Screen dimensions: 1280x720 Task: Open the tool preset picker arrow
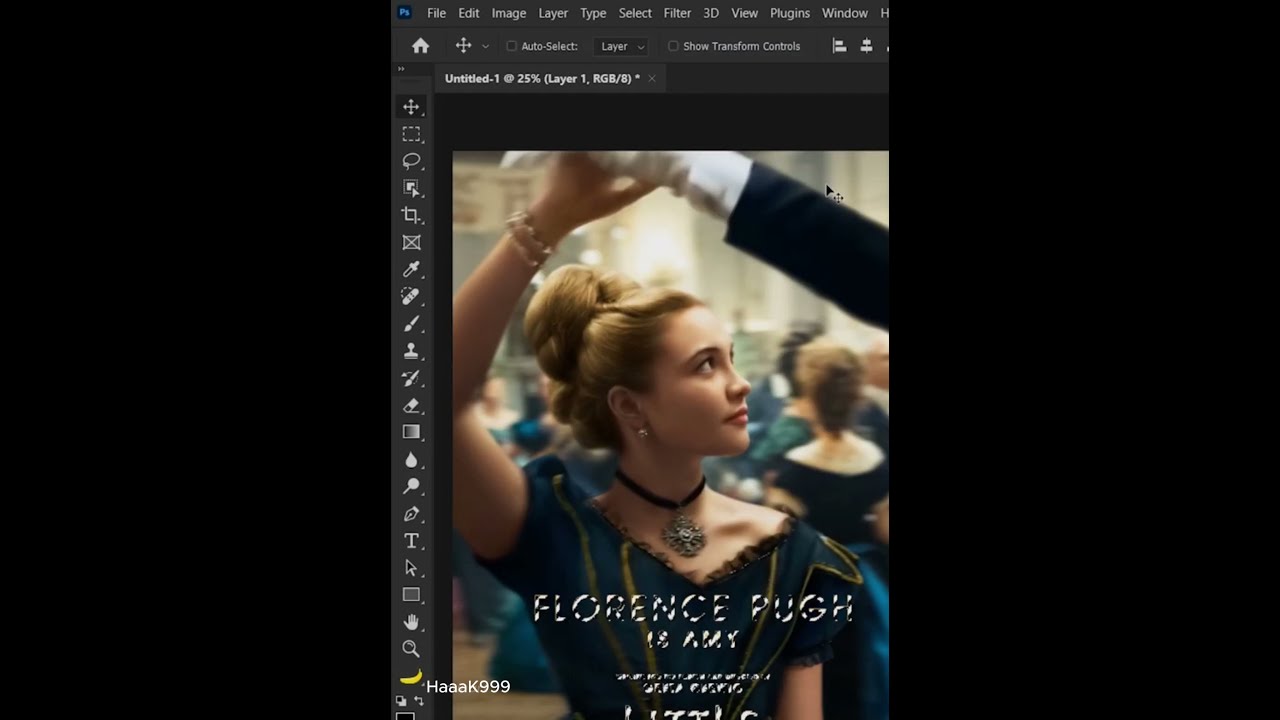tap(486, 46)
